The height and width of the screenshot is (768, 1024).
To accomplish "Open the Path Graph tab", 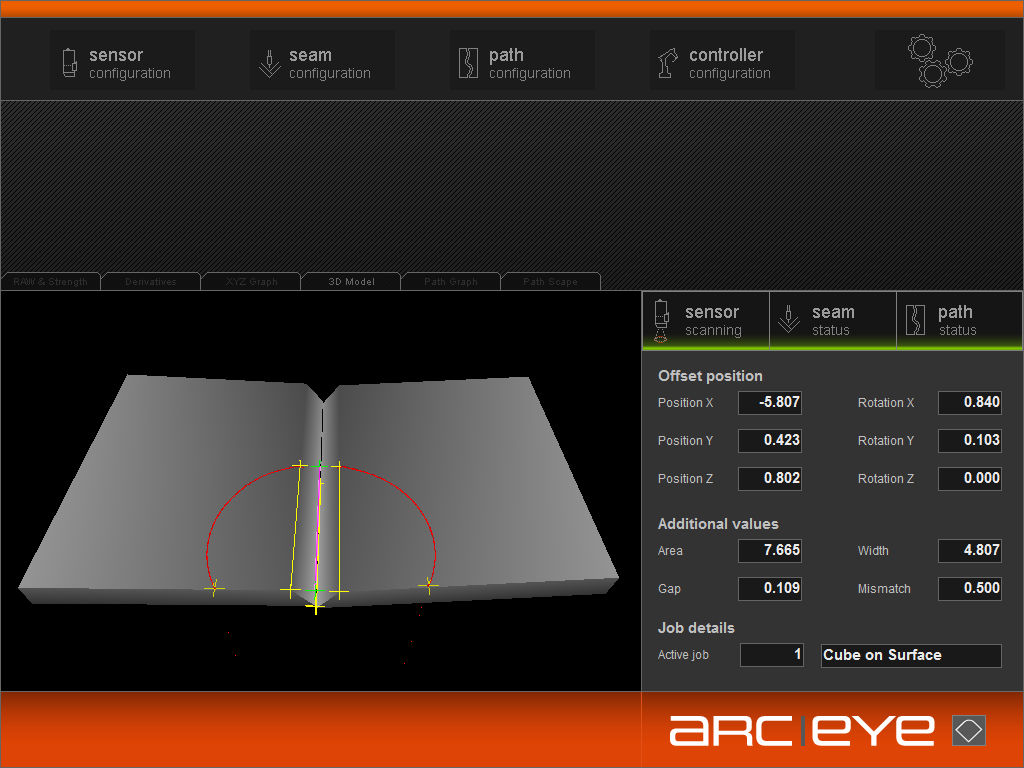I will point(451,282).
